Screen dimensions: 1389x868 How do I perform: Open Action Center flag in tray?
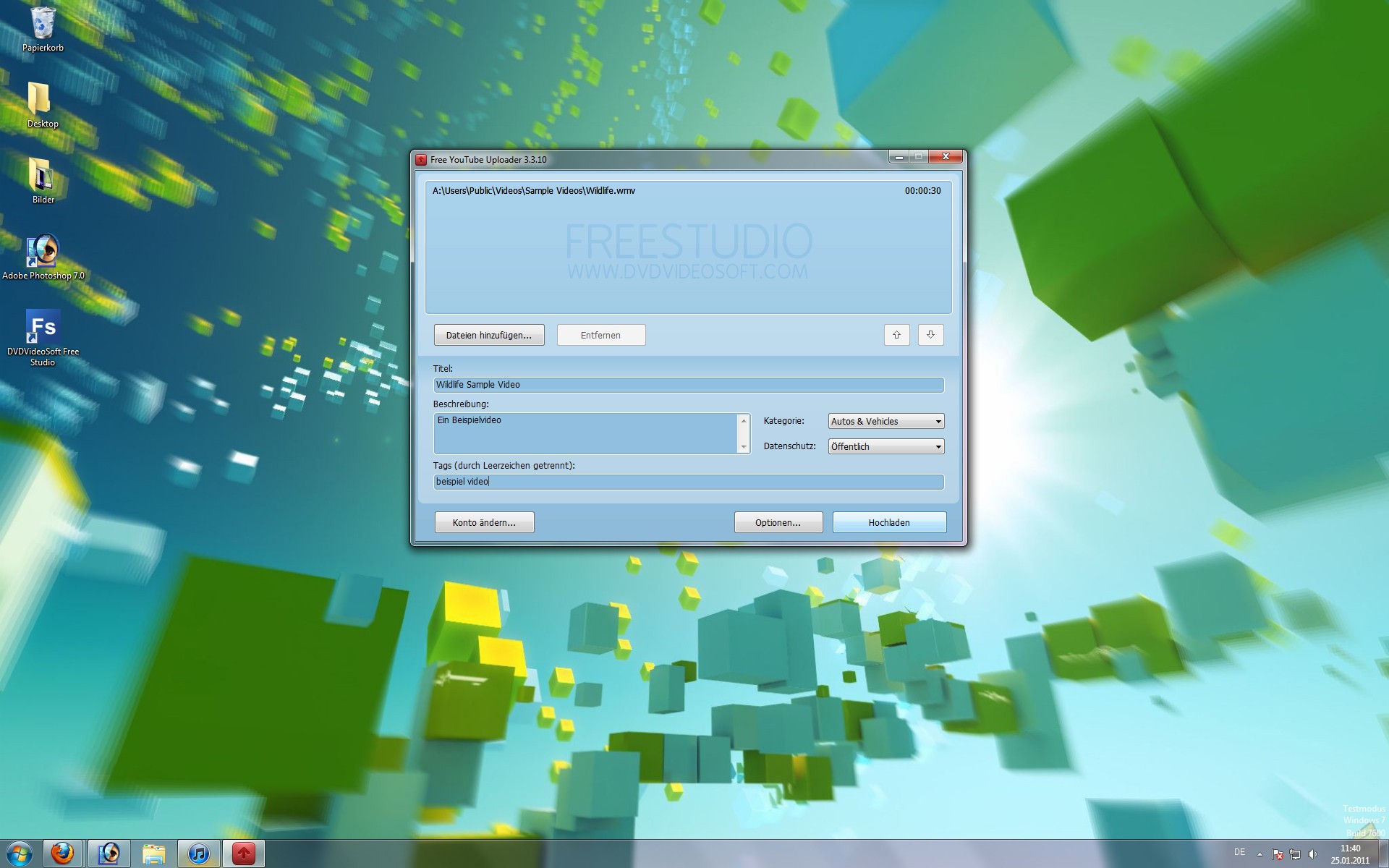pyautogui.click(x=1278, y=854)
